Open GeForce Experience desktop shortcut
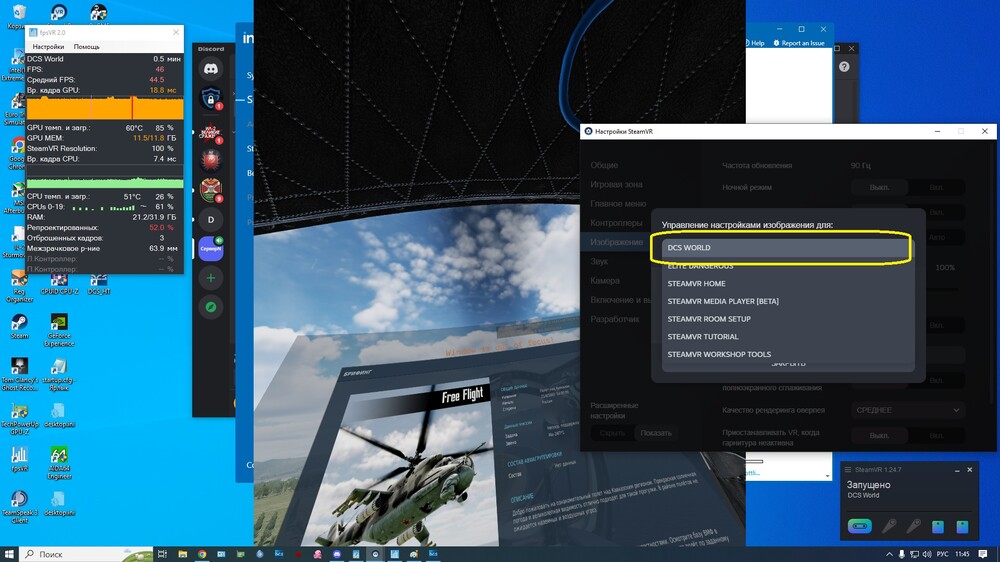The height and width of the screenshot is (562, 1000). (59, 330)
